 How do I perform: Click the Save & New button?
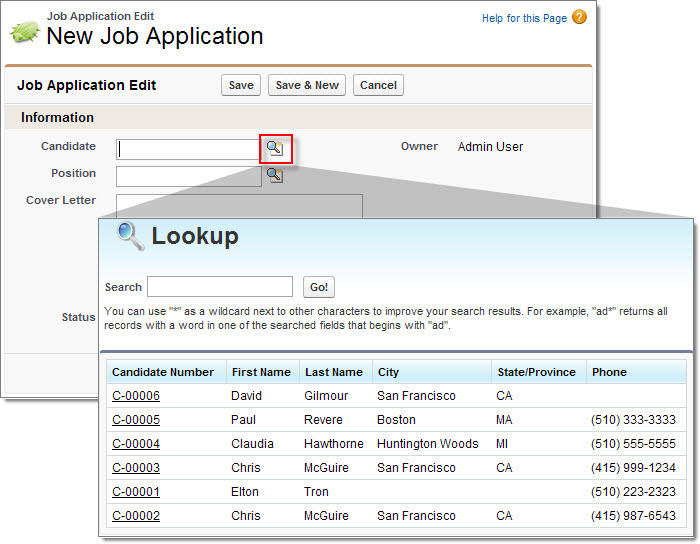pyautogui.click(x=307, y=85)
